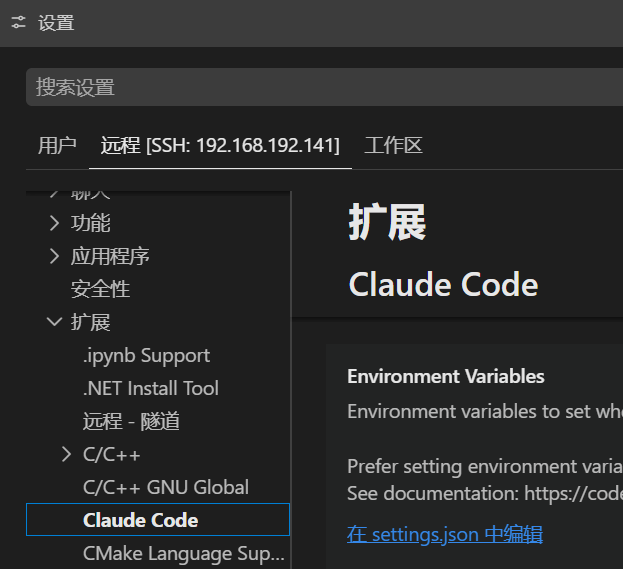Viewport: 623px width, 569px height.
Task: Collapse the 扩展 category chevron
Action: click(54, 322)
